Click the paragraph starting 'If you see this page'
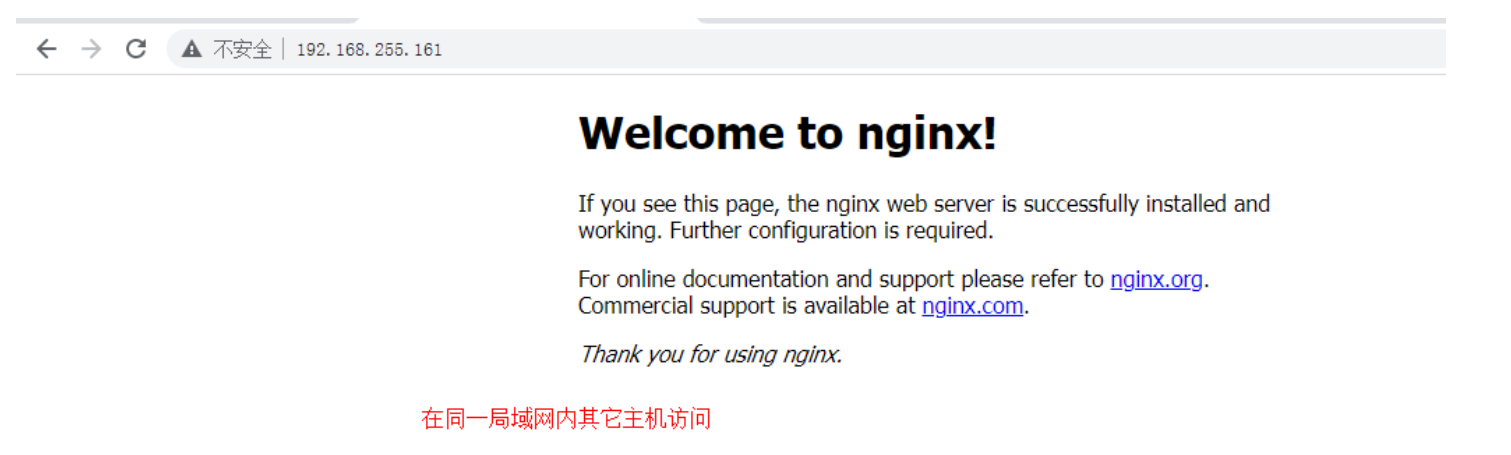The width and height of the screenshot is (1511, 455). pos(924,217)
